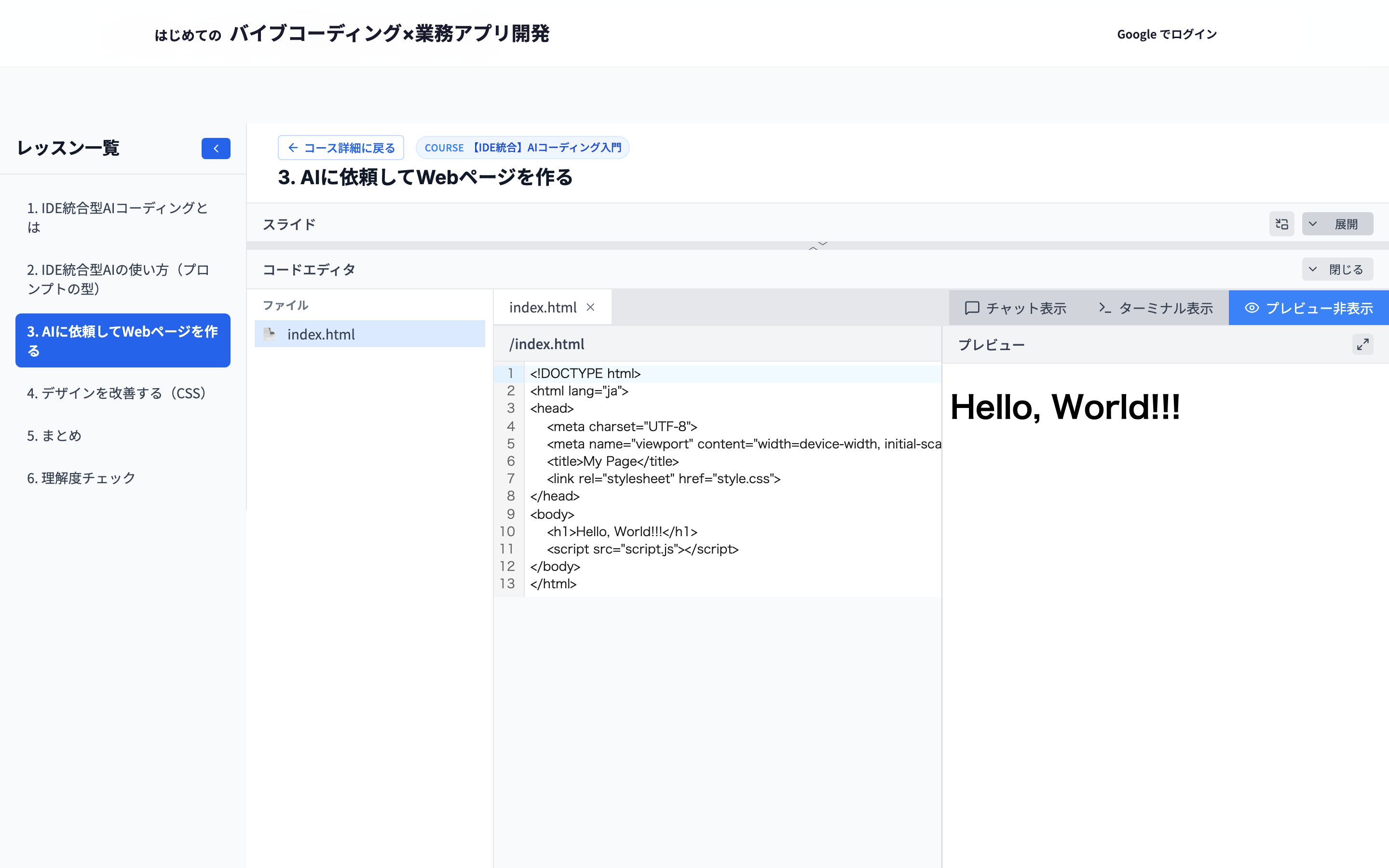Select lesson 3 AIに依頼してWebページを作る
Image resolution: width=1389 pixels, height=868 pixels.
[x=123, y=340]
